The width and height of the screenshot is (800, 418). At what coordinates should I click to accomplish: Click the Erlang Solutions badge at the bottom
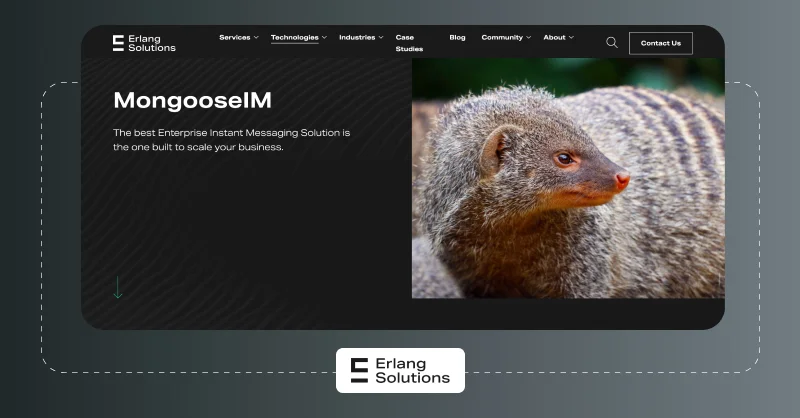click(401, 371)
